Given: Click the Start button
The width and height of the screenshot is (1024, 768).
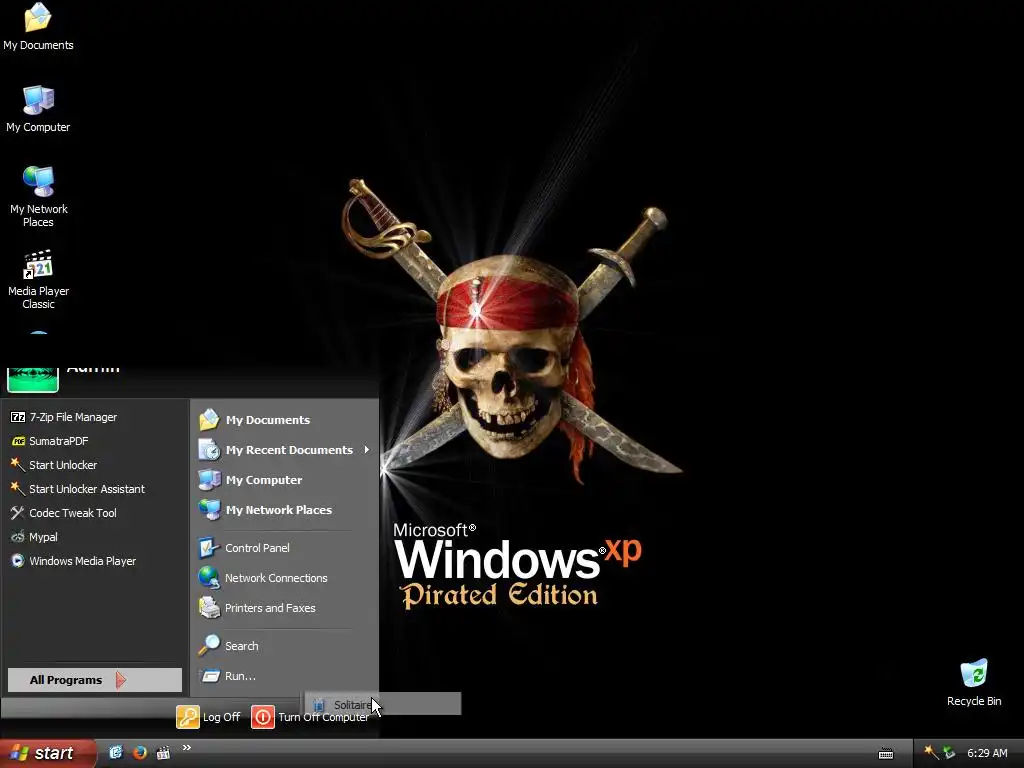Looking at the screenshot, I should point(47,753).
